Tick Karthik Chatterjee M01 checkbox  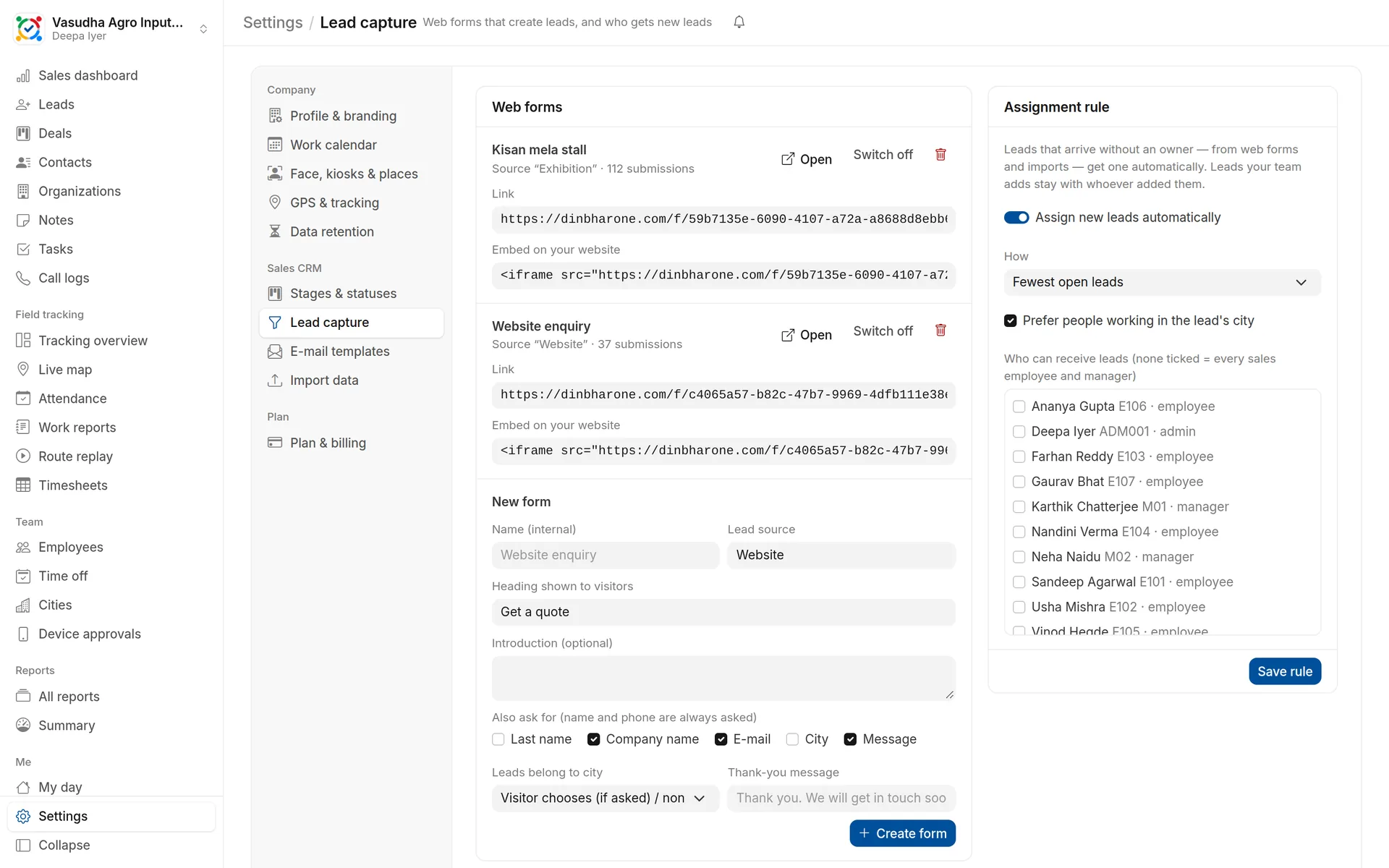click(x=1019, y=507)
